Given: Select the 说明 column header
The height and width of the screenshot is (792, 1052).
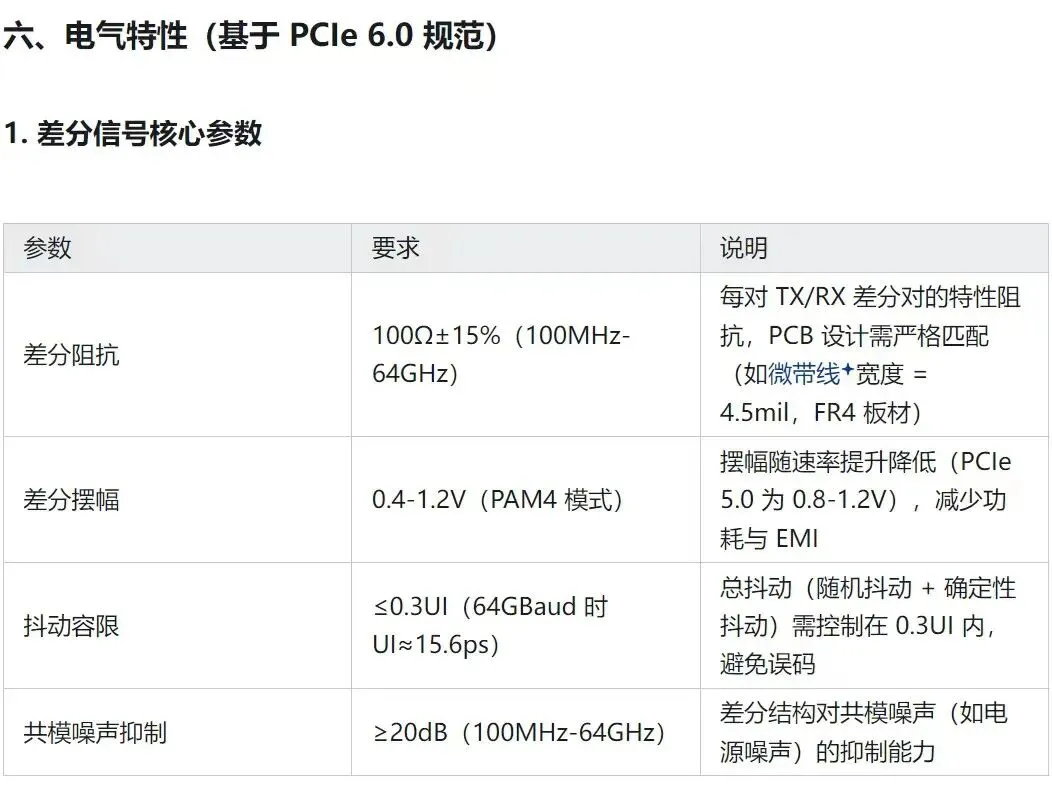Looking at the screenshot, I should point(744,248).
